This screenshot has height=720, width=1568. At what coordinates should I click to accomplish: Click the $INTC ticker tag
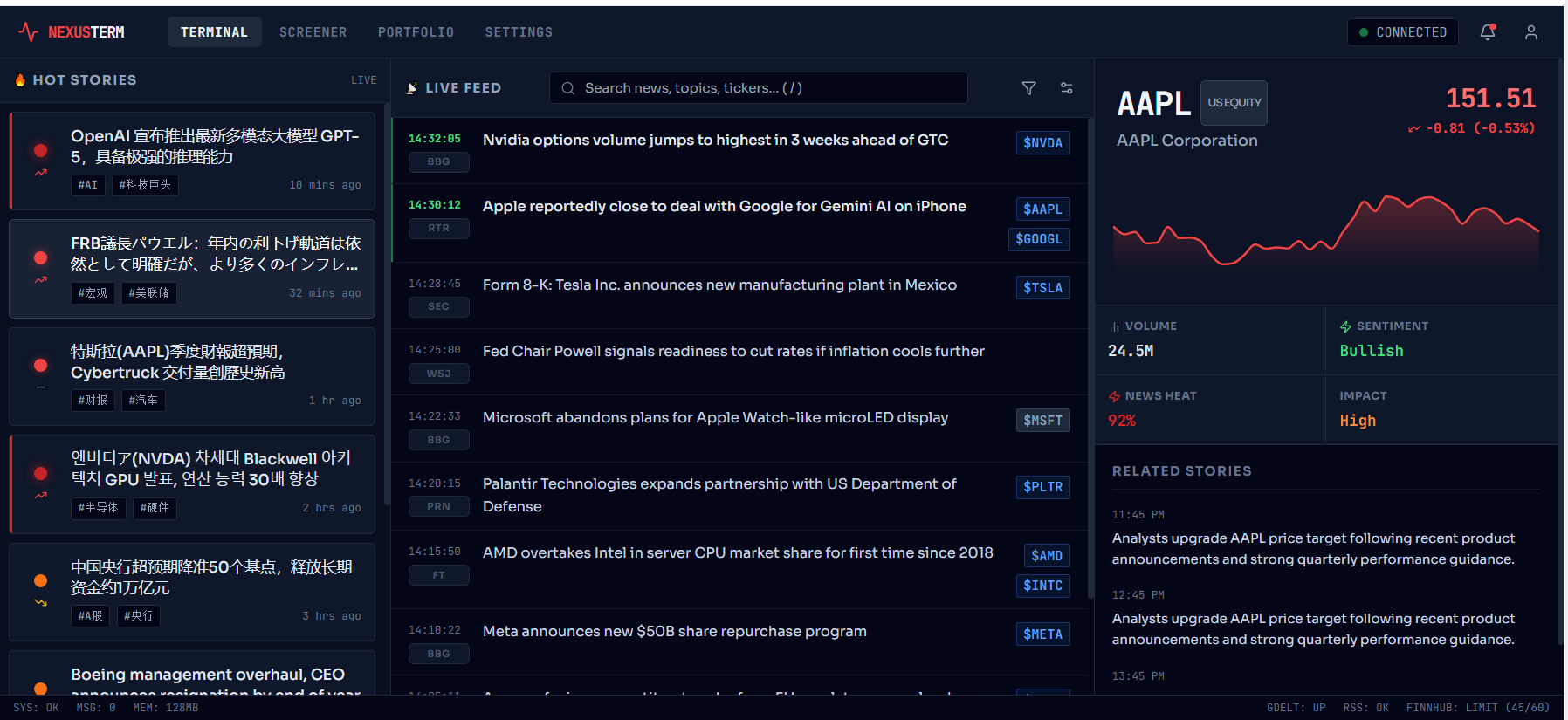[1043, 586]
